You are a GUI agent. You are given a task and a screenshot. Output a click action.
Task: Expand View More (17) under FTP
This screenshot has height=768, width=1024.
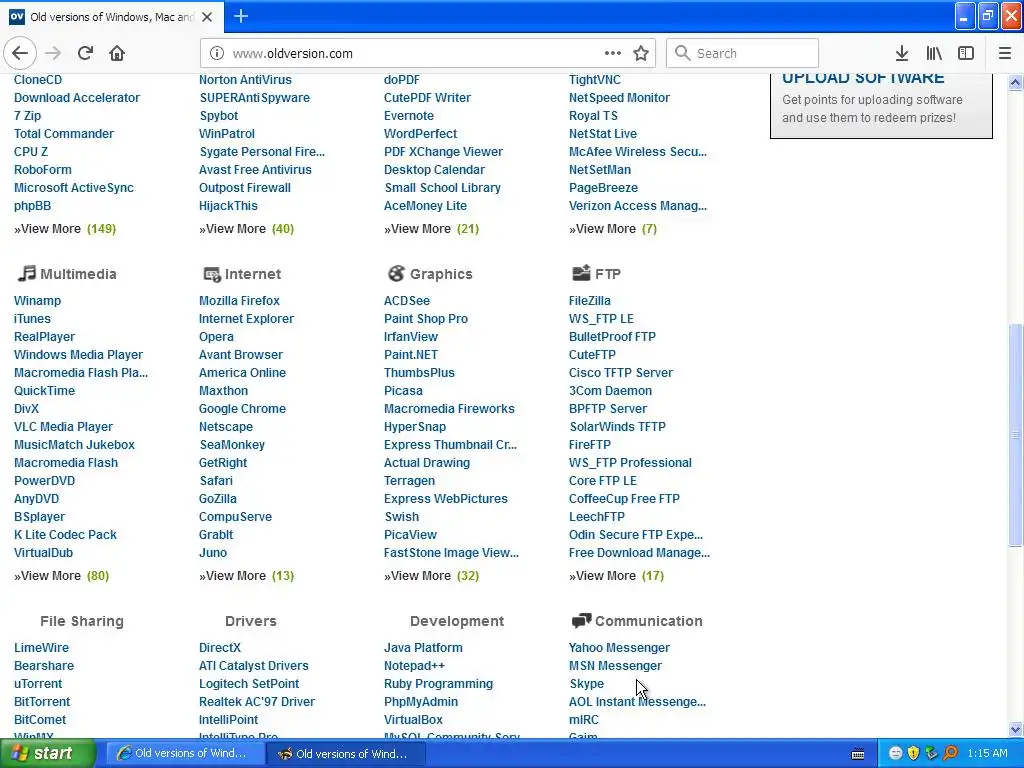click(616, 575)
